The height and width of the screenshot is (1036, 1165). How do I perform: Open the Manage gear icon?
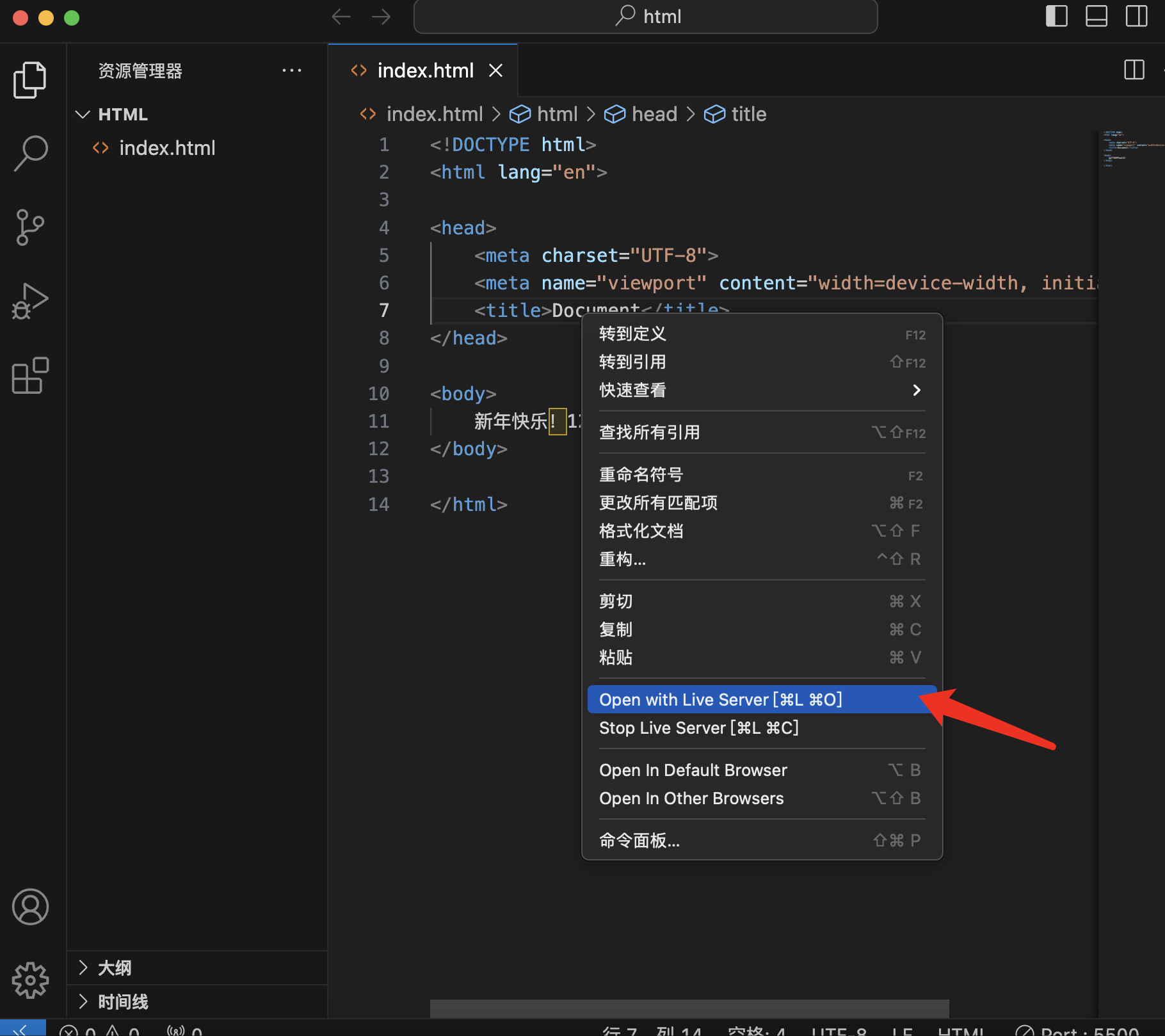click(x=30, y=980)
